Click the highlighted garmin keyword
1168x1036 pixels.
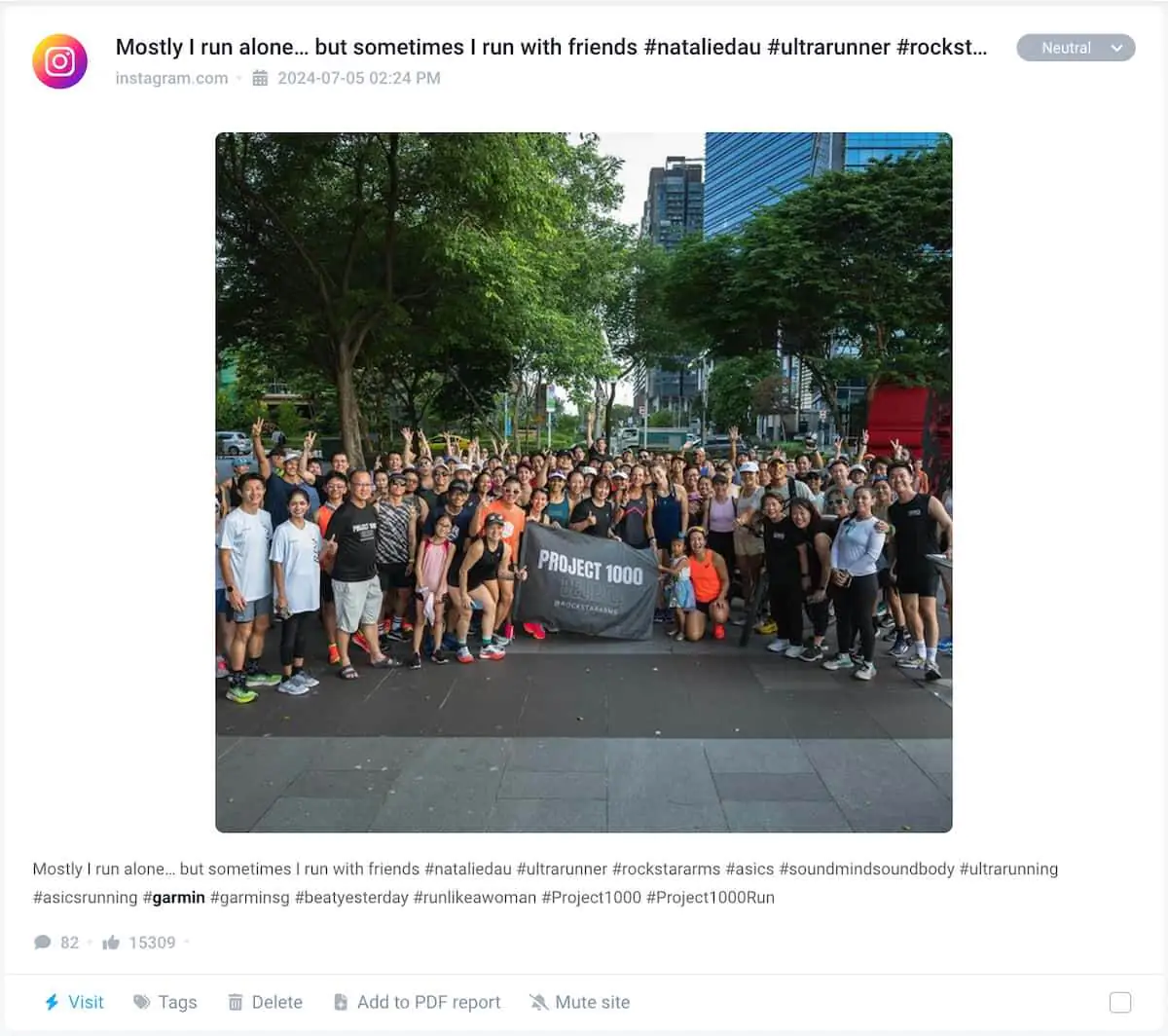click(x=178, y=898)
